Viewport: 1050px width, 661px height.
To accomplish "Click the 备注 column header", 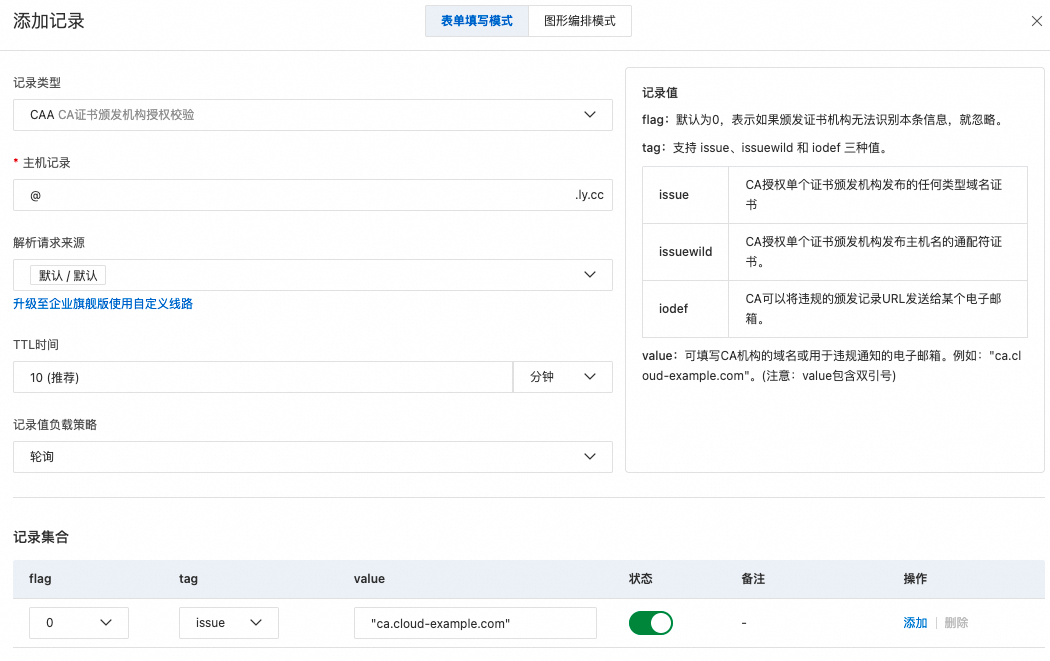I will pyautogui.click(x=753, y=579).
